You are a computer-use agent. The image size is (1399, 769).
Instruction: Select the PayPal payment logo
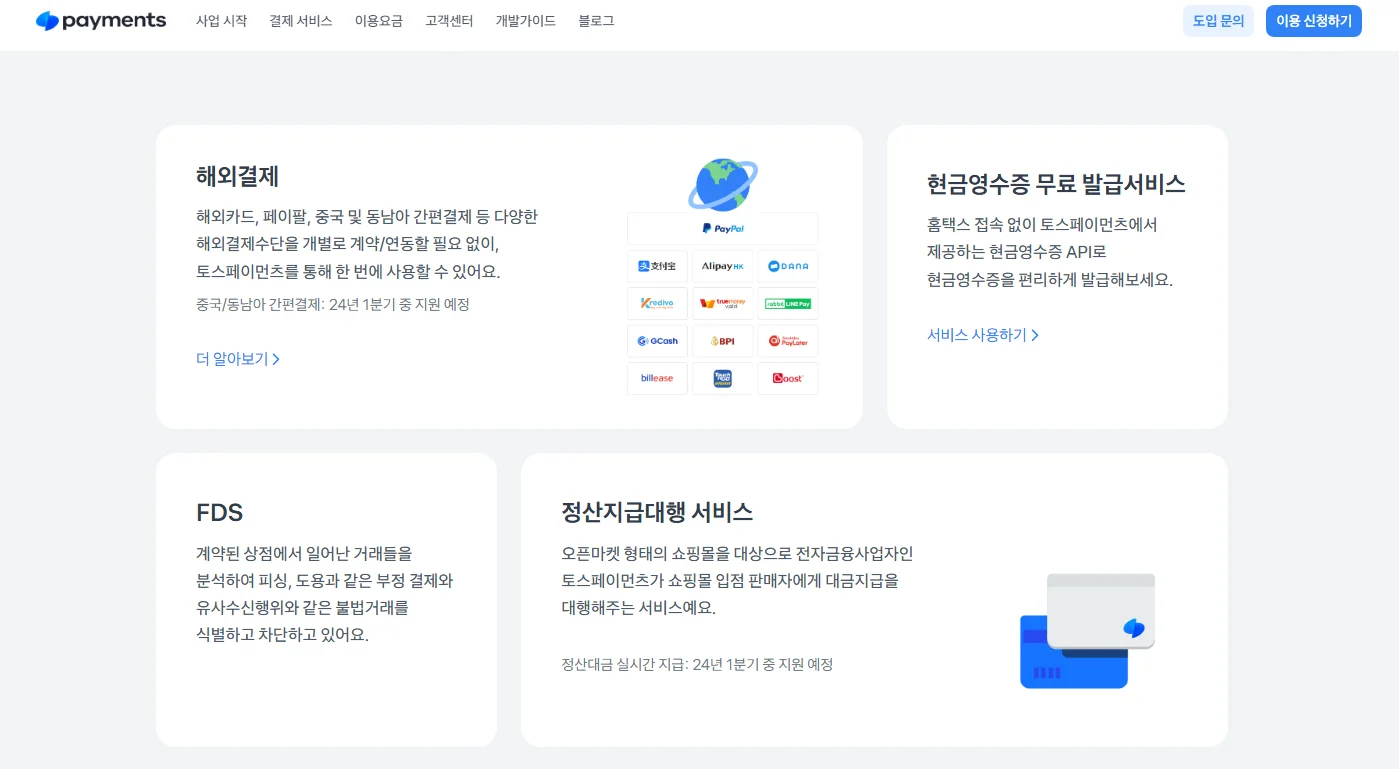click(x=722, y=228)
